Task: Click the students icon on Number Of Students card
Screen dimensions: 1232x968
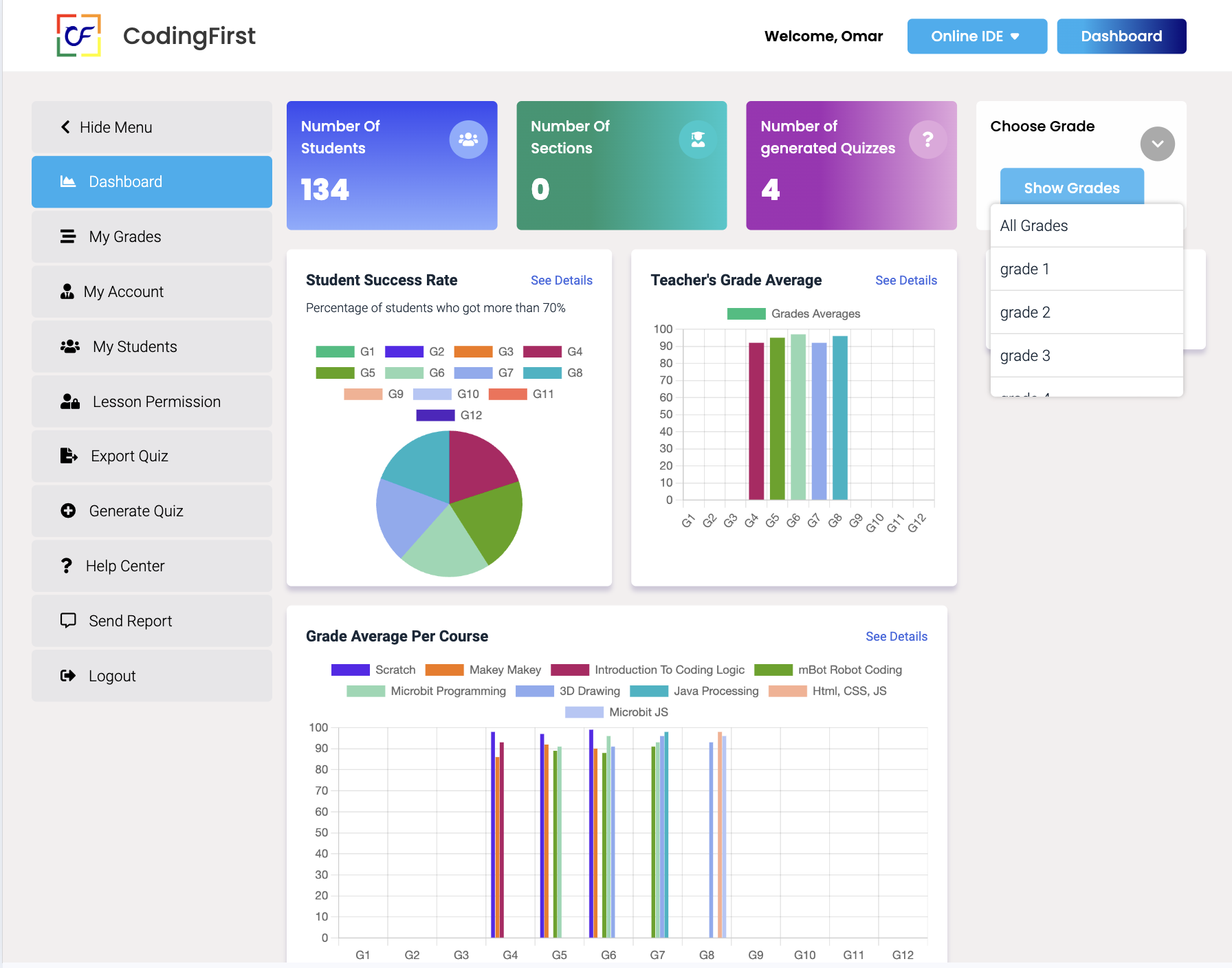Action: click(468, 140)
